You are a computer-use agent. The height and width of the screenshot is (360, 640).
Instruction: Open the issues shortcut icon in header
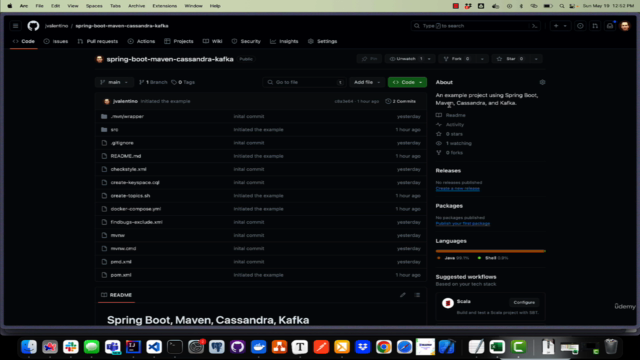(580, 26)
